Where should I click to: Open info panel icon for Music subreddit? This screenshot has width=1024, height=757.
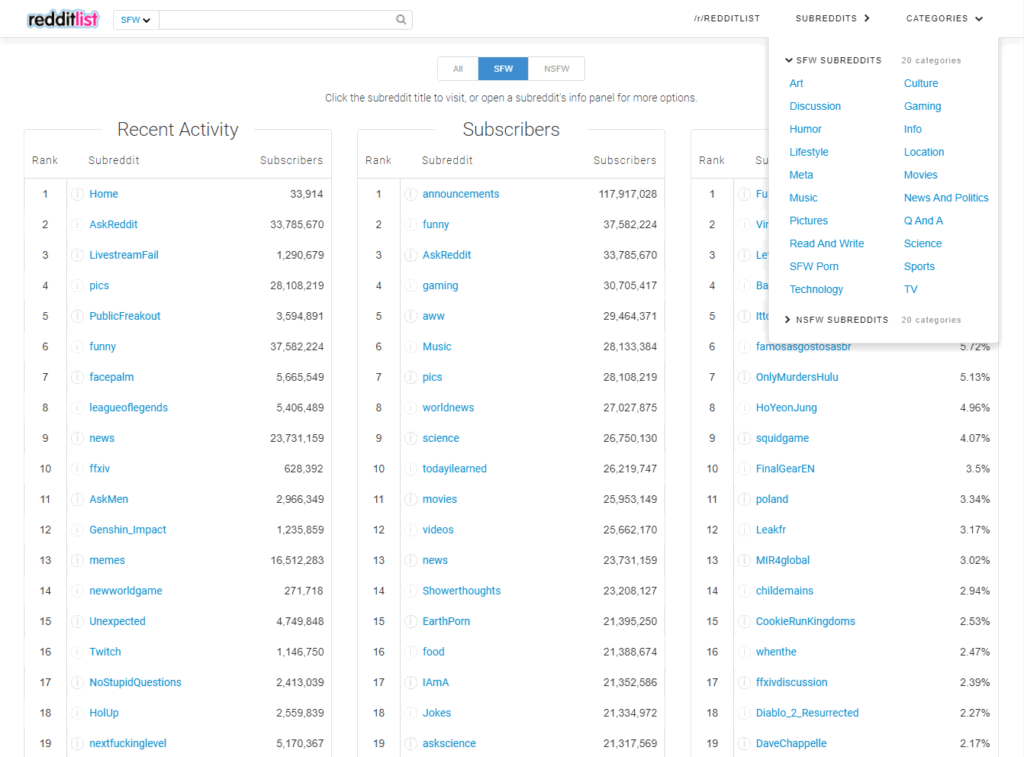click(410, 347)
